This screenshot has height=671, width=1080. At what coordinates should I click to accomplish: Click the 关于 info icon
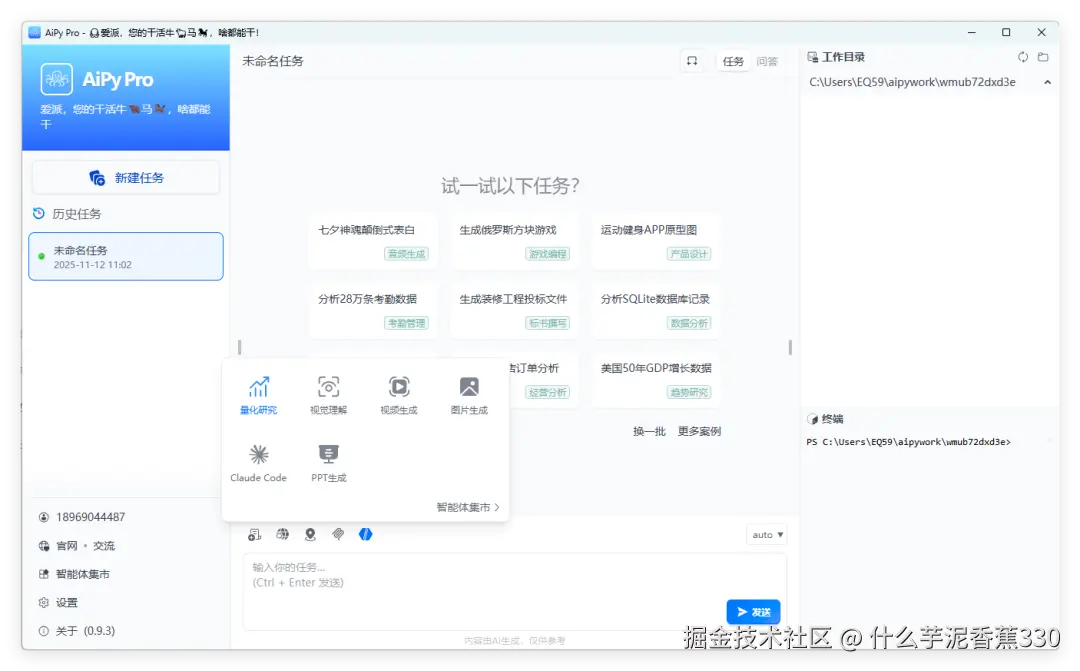(44, 631)
